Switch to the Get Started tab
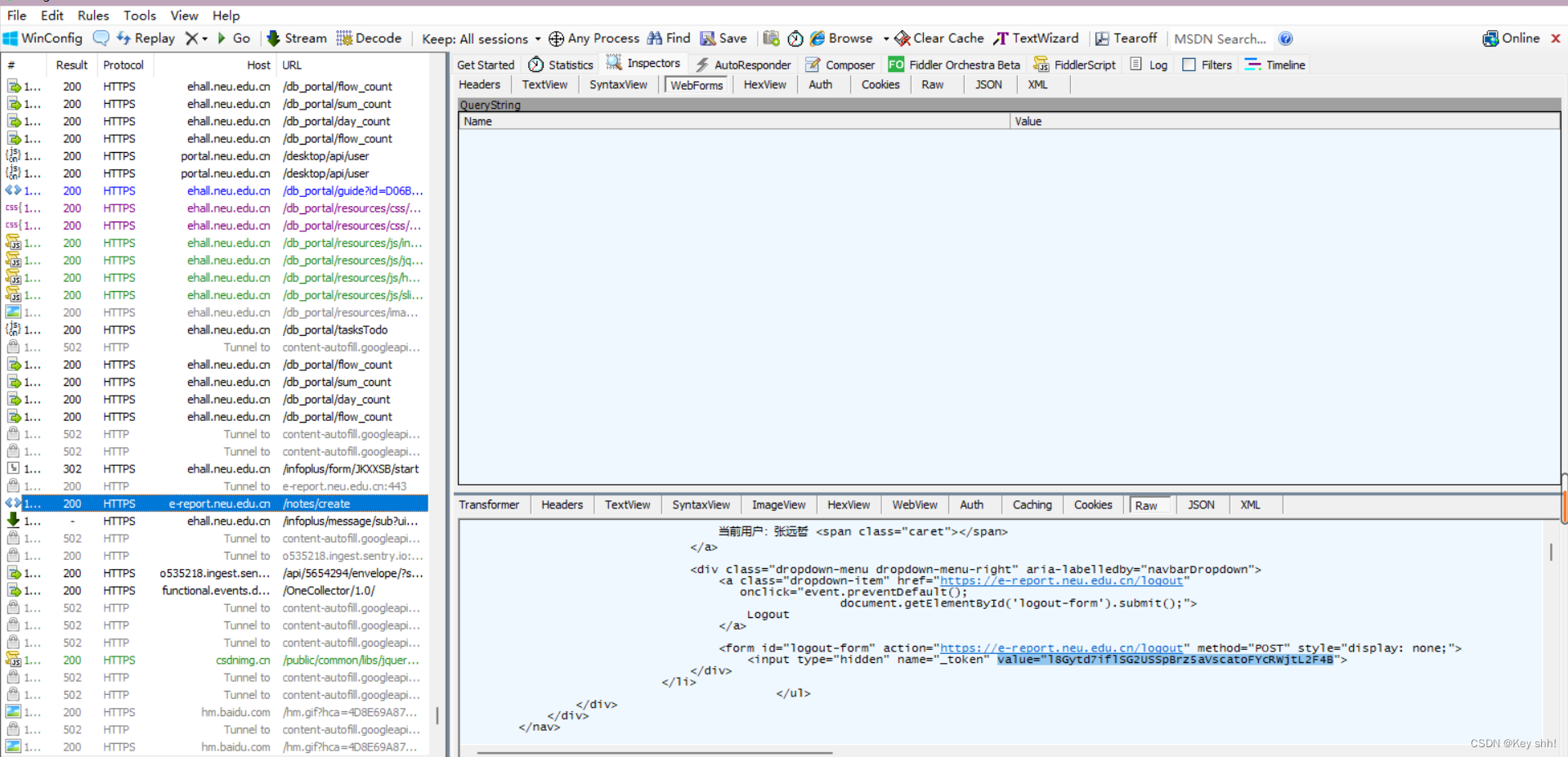The image size is (1568, 757). (486, 65)
